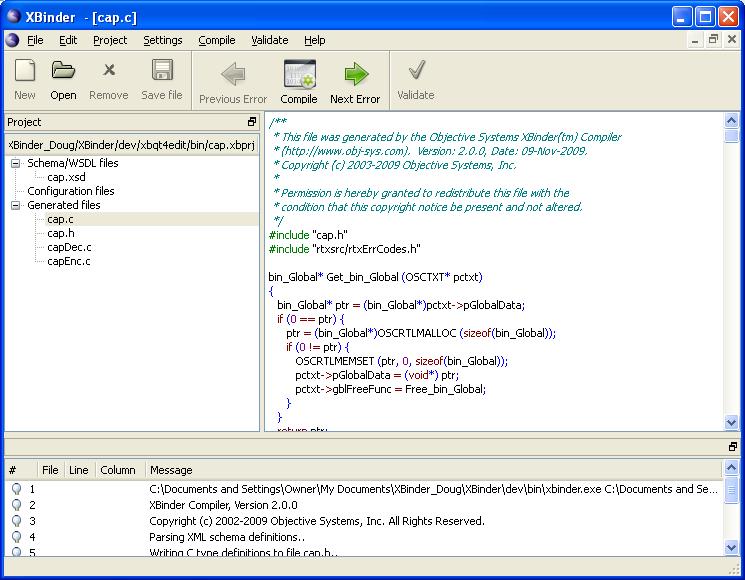Screen dimensions: 745x580
Task: Click the xbinder.exe command line message
Action: (x=433, y=489)
